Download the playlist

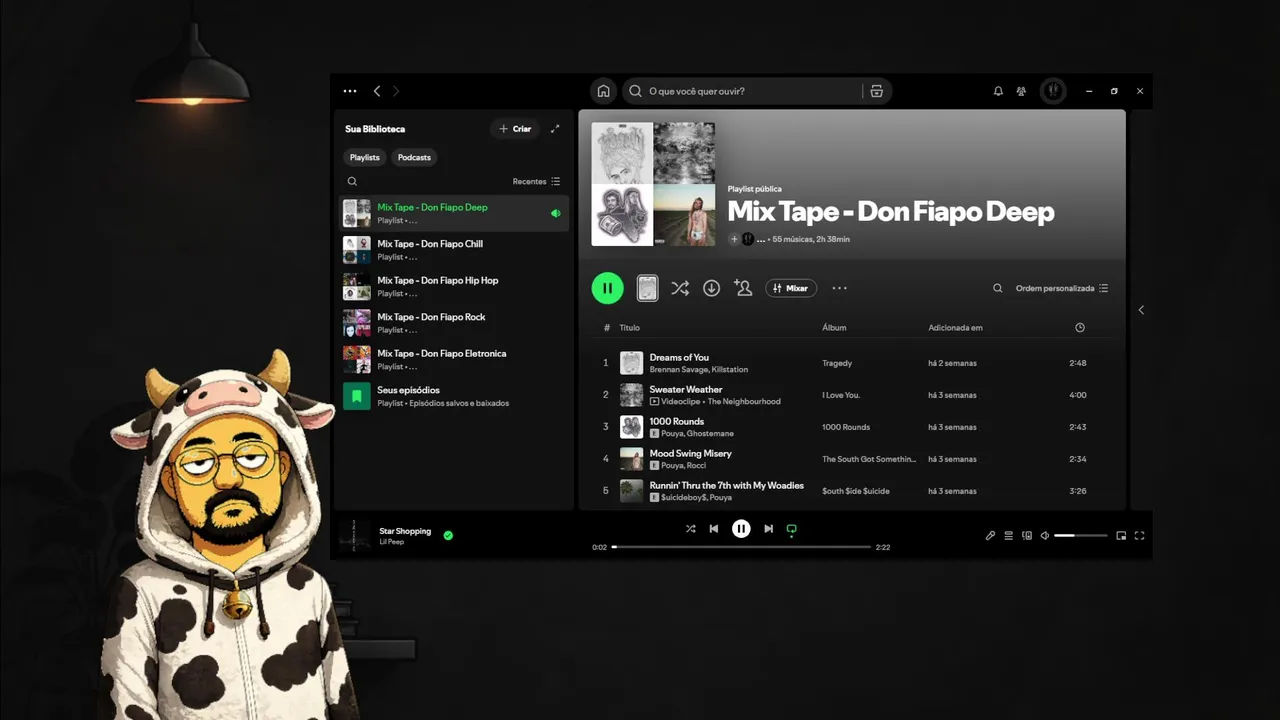click(x=711, y=288)
